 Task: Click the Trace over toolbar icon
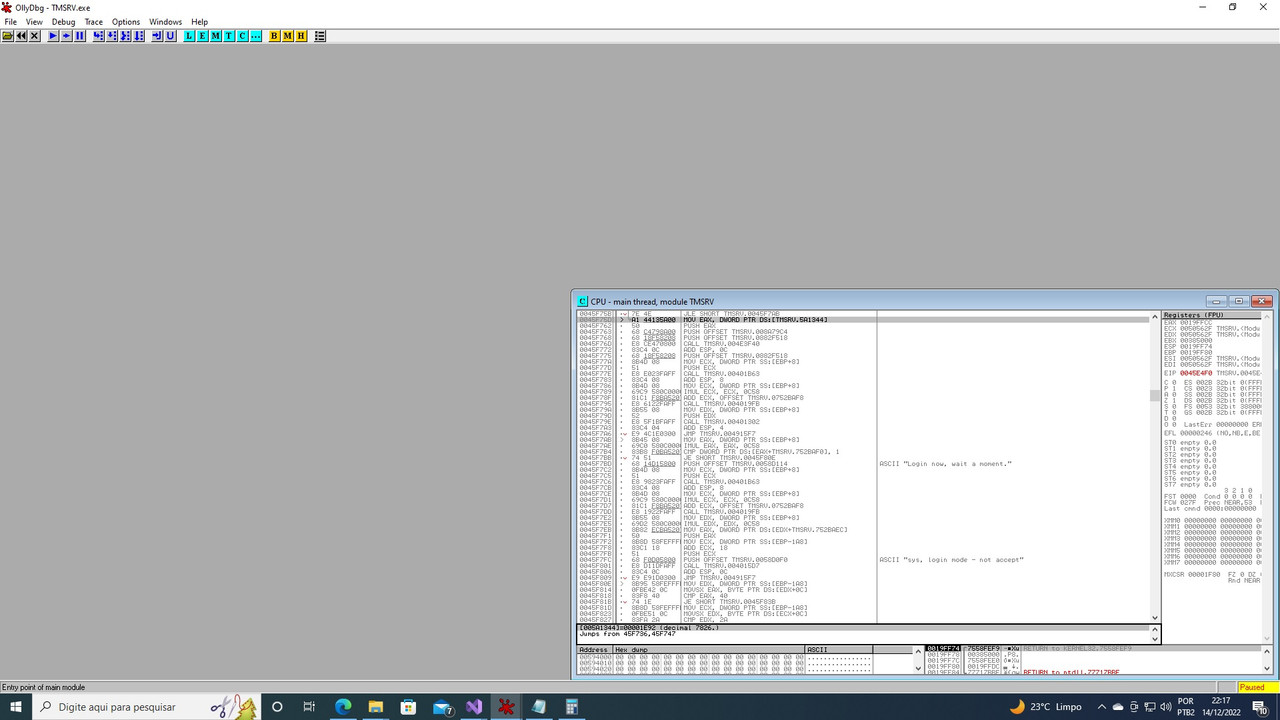(x=139, y=36)
